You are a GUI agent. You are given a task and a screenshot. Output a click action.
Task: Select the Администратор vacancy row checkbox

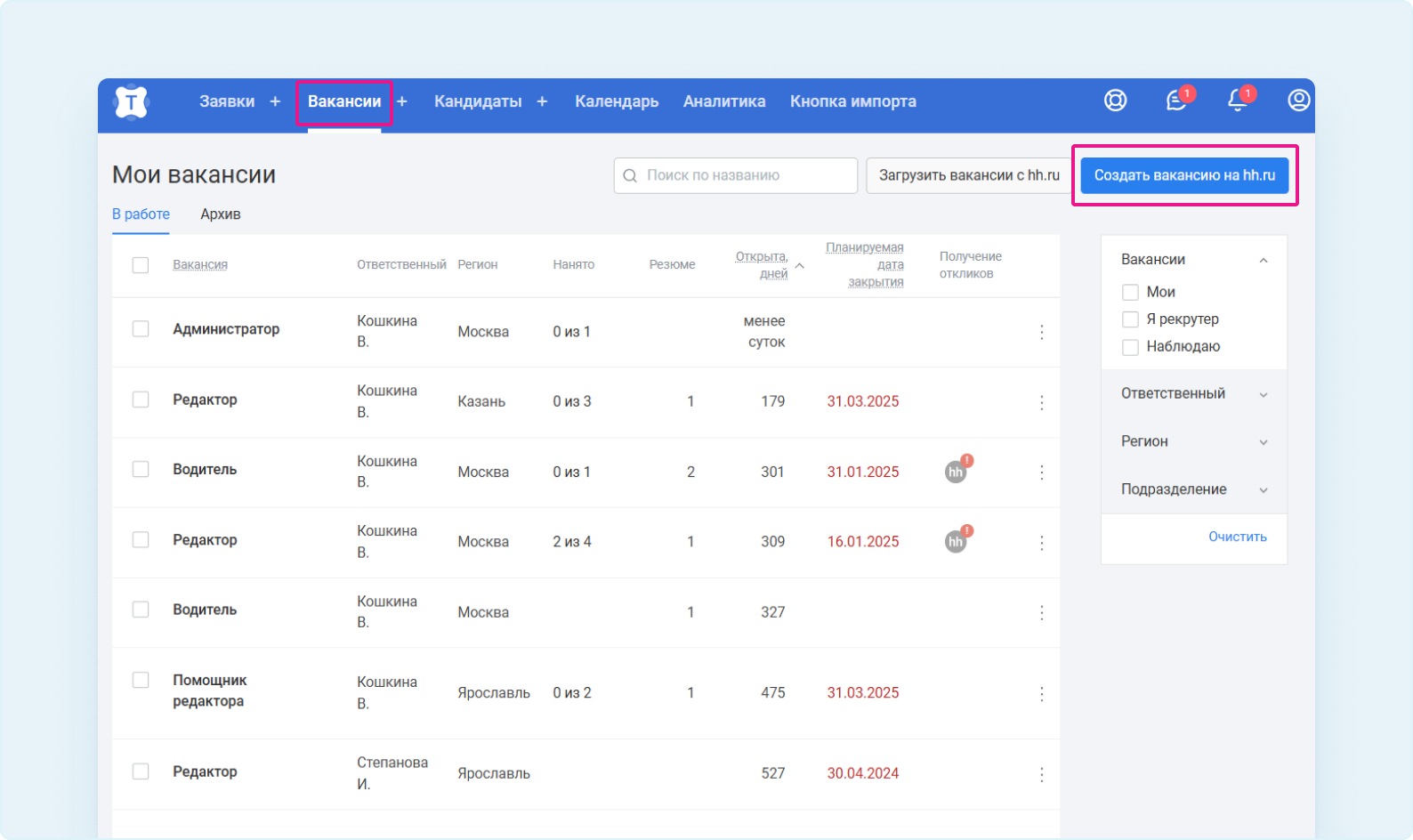coord(141,329)
